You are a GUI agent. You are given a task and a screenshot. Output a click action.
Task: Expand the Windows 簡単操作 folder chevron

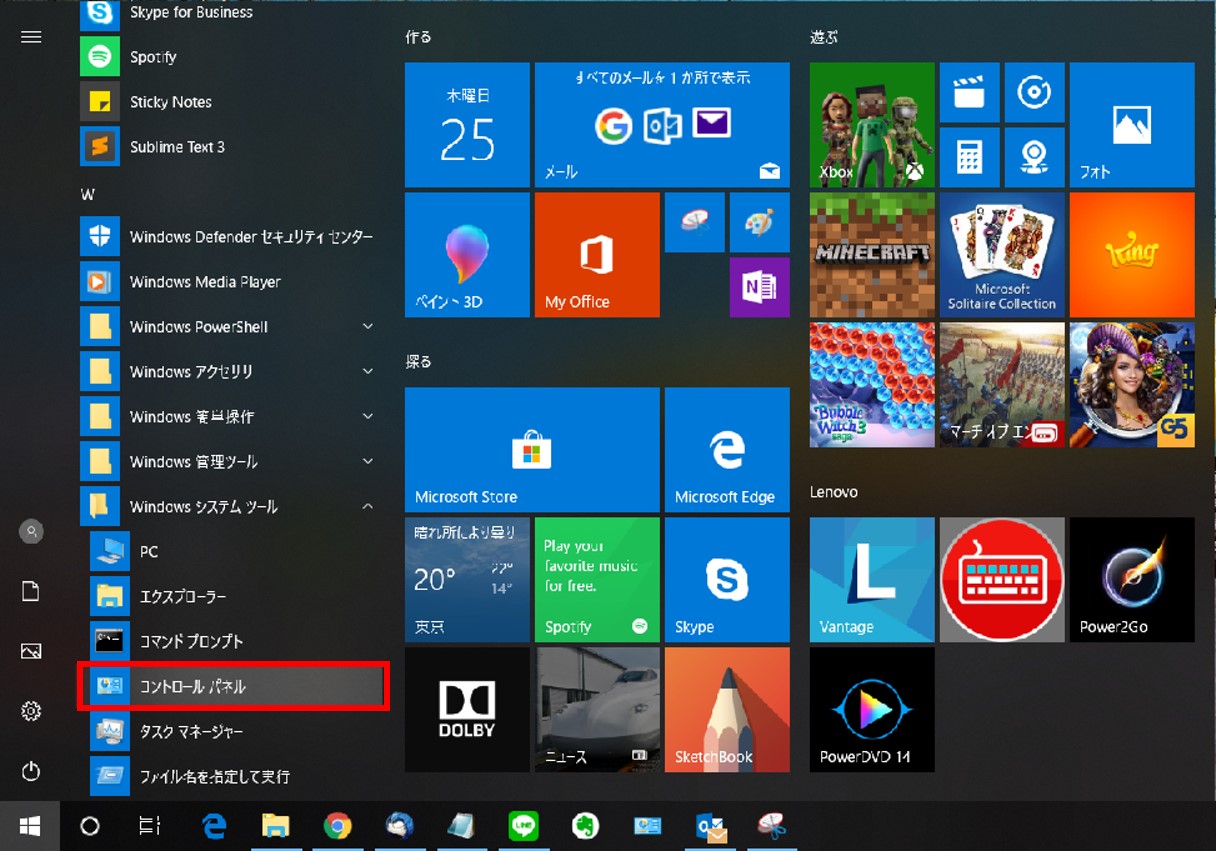point(368,417)
